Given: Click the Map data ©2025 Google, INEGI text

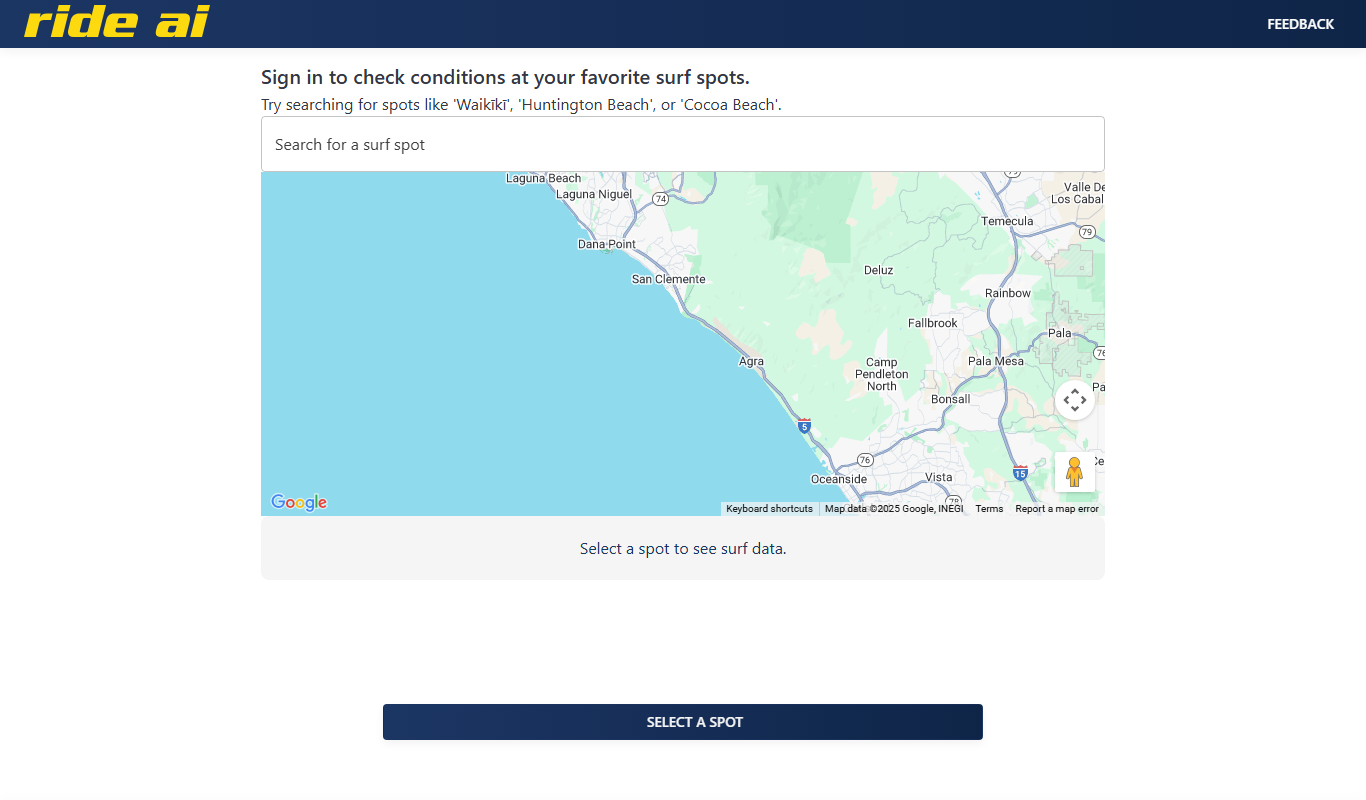Looking at the screenshot, I should click(894, 509).
